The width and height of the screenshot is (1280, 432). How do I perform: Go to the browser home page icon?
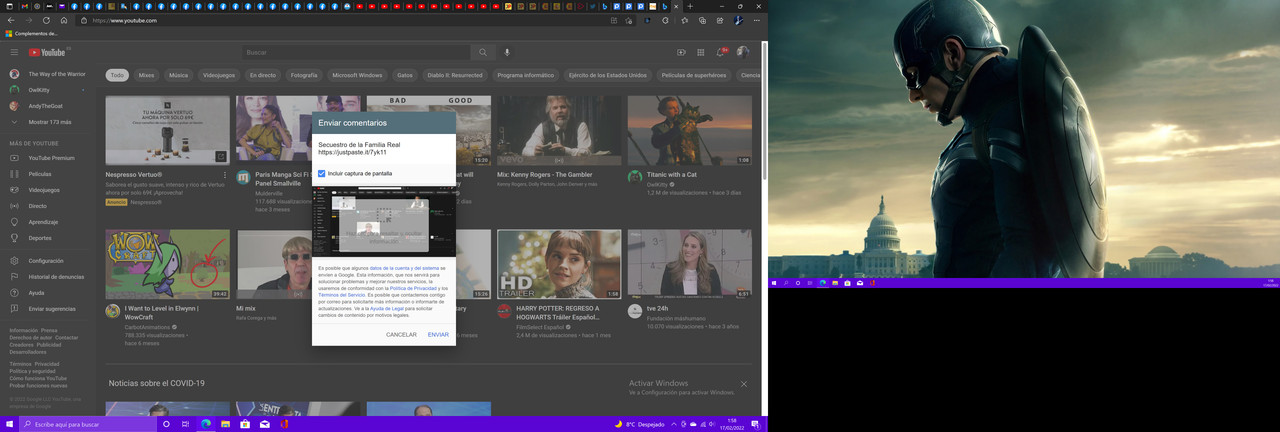pos(64,20)
